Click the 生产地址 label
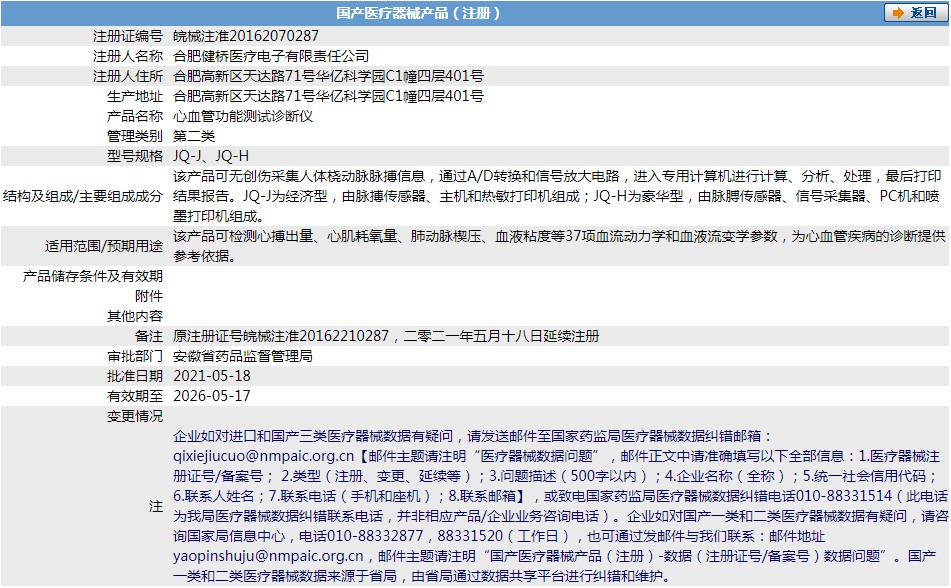The height and width of the screenshot is (588, 951). [x=135, y=96]
